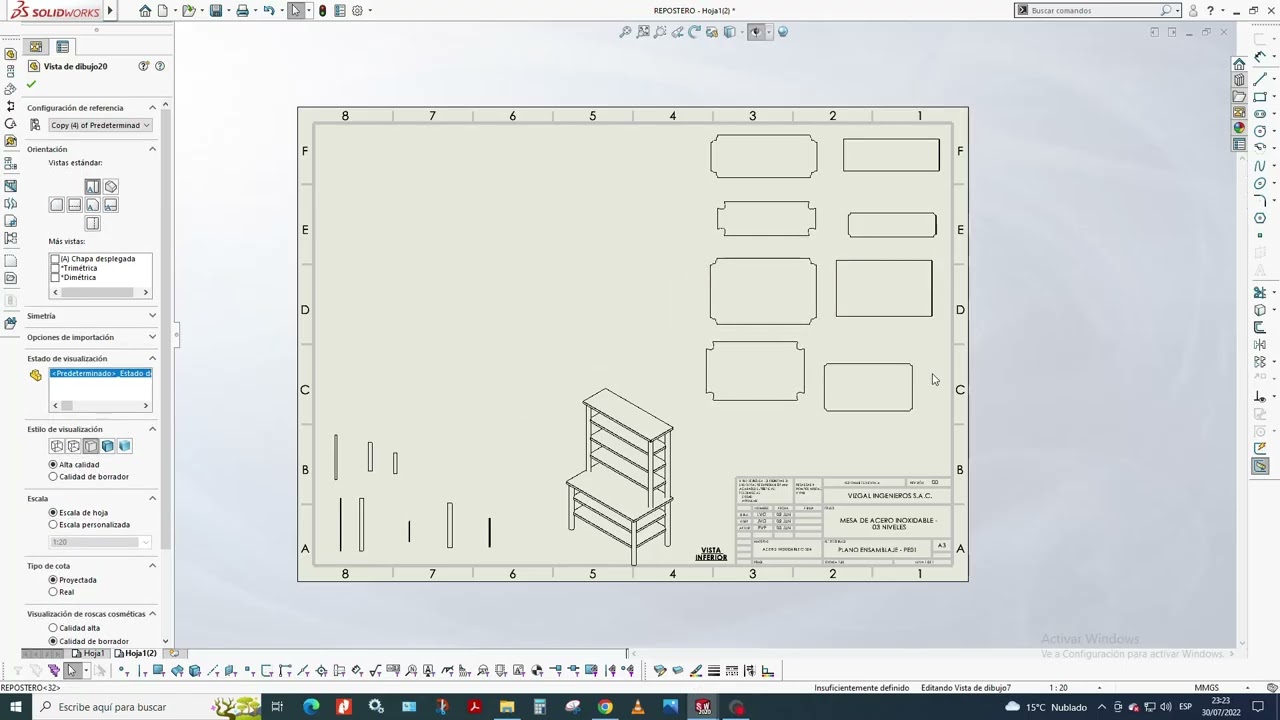Select the Isometric standard view icon
This screenshot has width=1280, height=720.
111,187
